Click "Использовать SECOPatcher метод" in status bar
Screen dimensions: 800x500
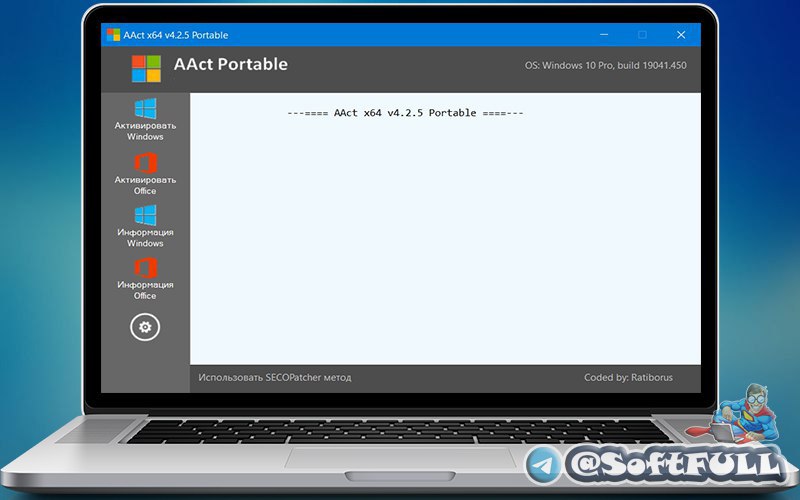tap(275, 377)
